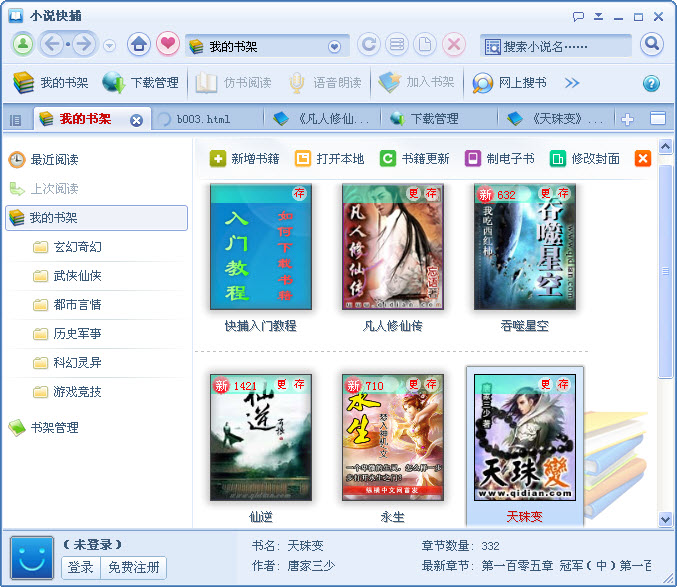
Task: Click the window layout icon right of tabs
Action: (658, 118)
